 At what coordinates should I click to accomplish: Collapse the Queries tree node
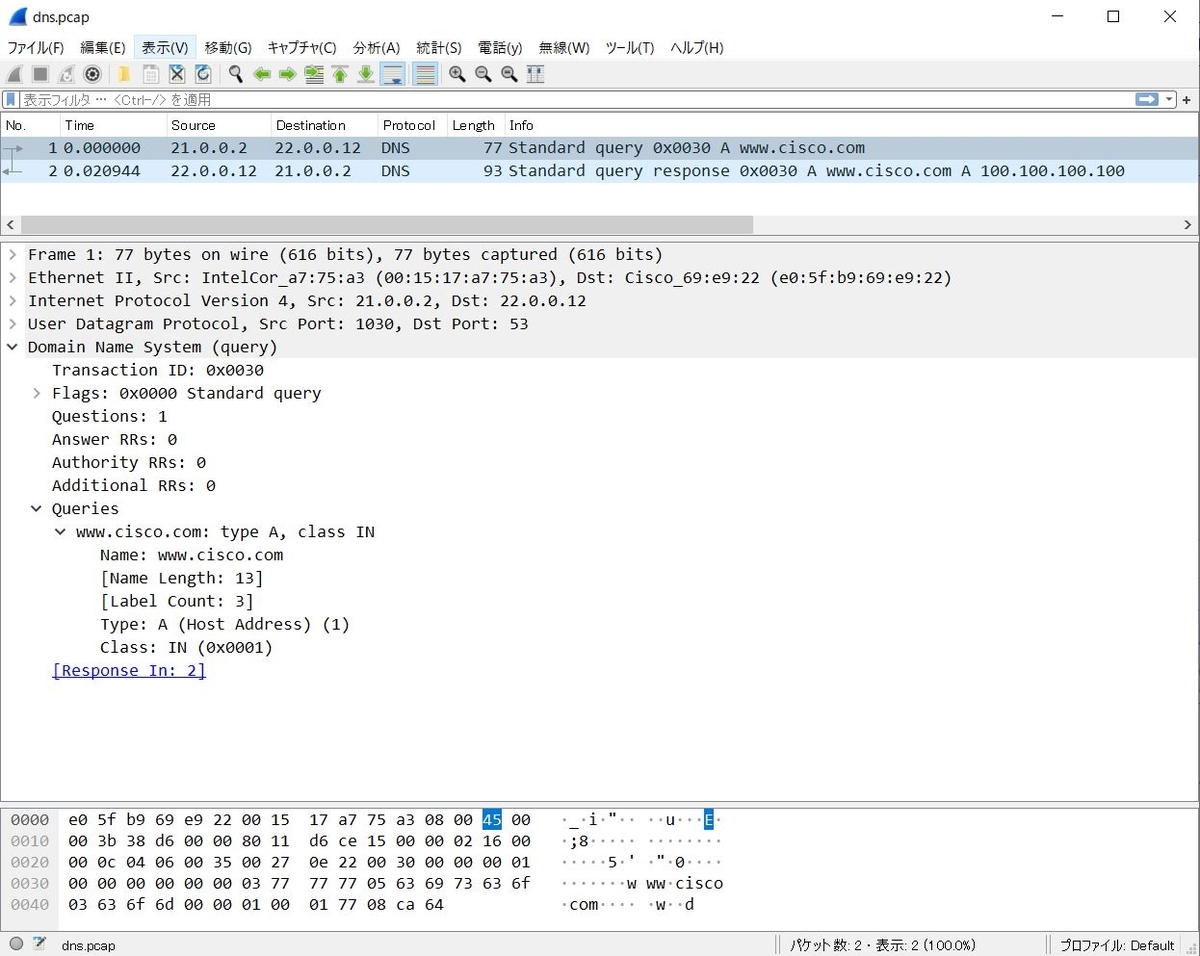[37, 508]
